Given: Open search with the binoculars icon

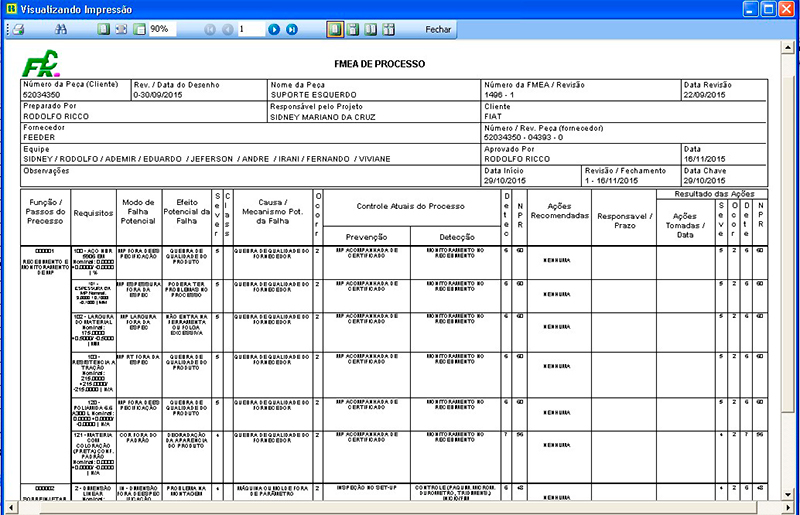Looking at the screenshot, I should point(61,30).
